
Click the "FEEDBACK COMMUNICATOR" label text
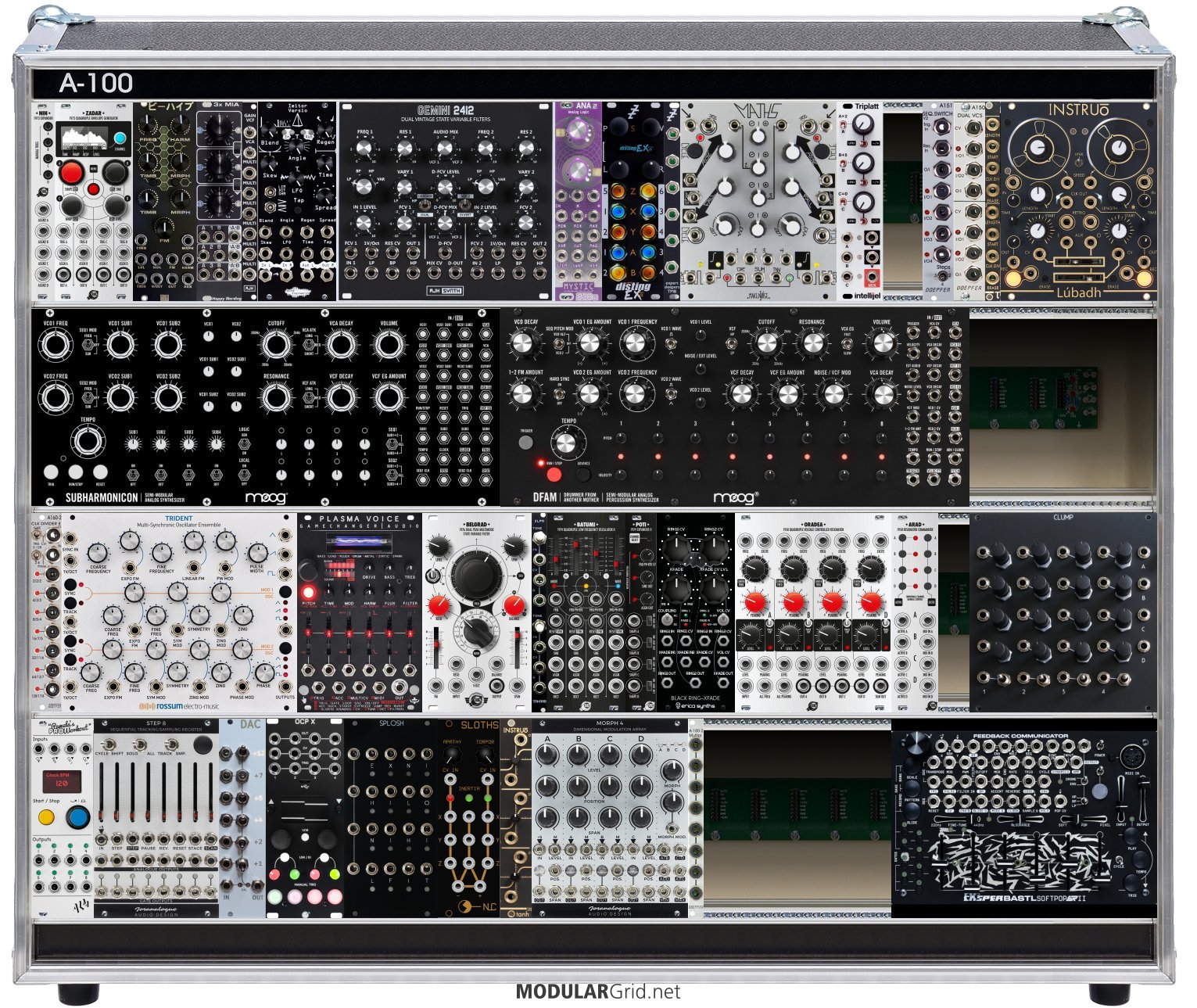[1020, 737]
